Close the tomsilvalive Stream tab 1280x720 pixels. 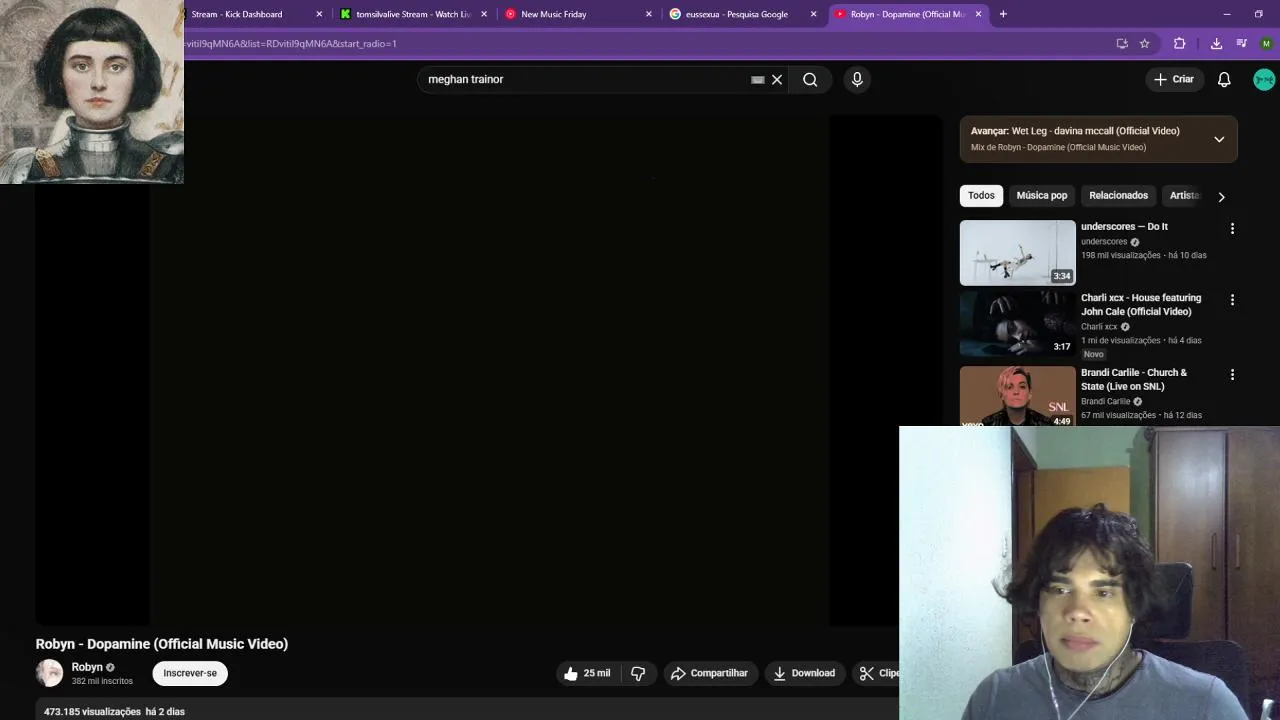point(484,14)
